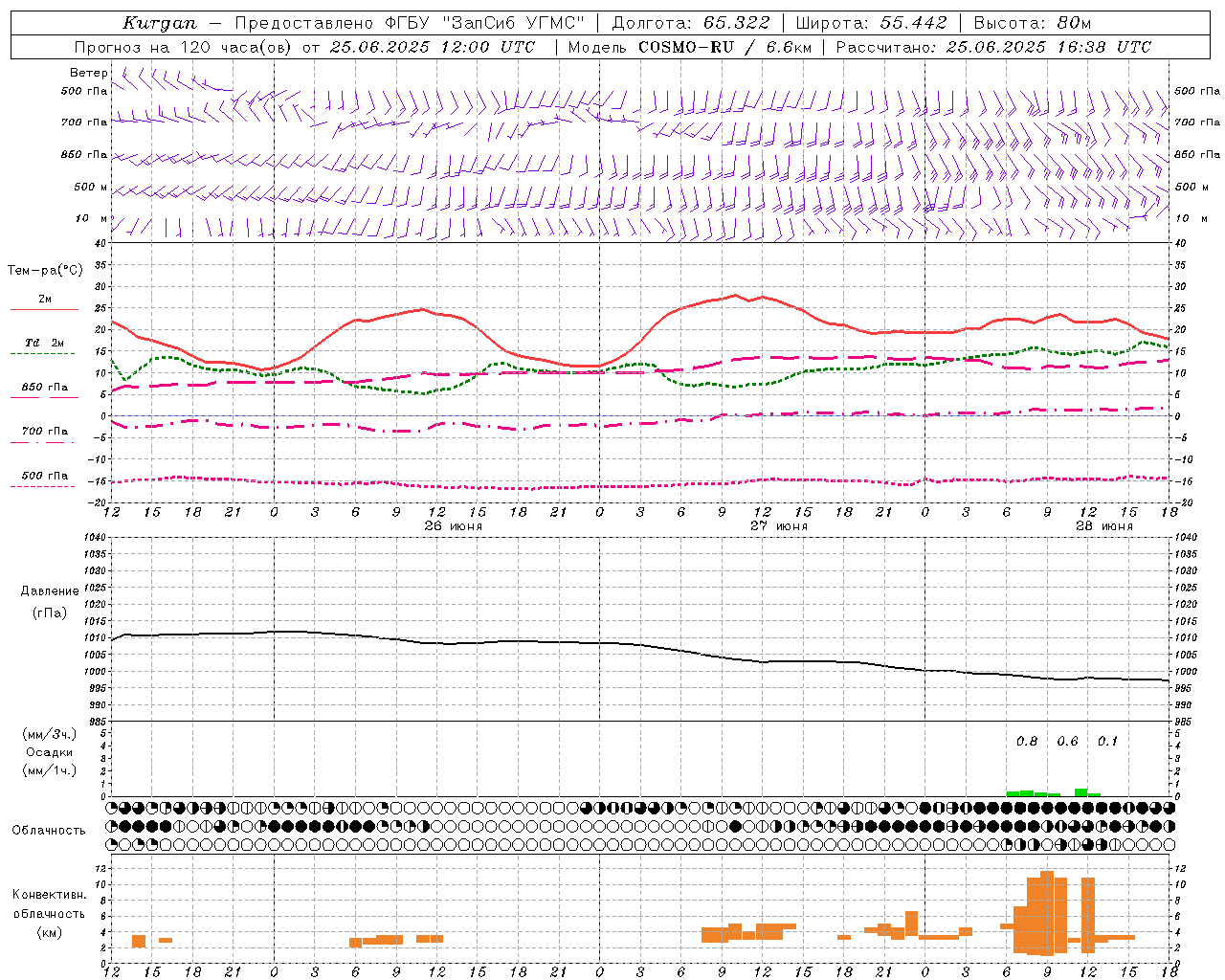Click the tallest orange convective cloud bar
This screenshot has height=980, width=1225.
(x=1047, y=913)
